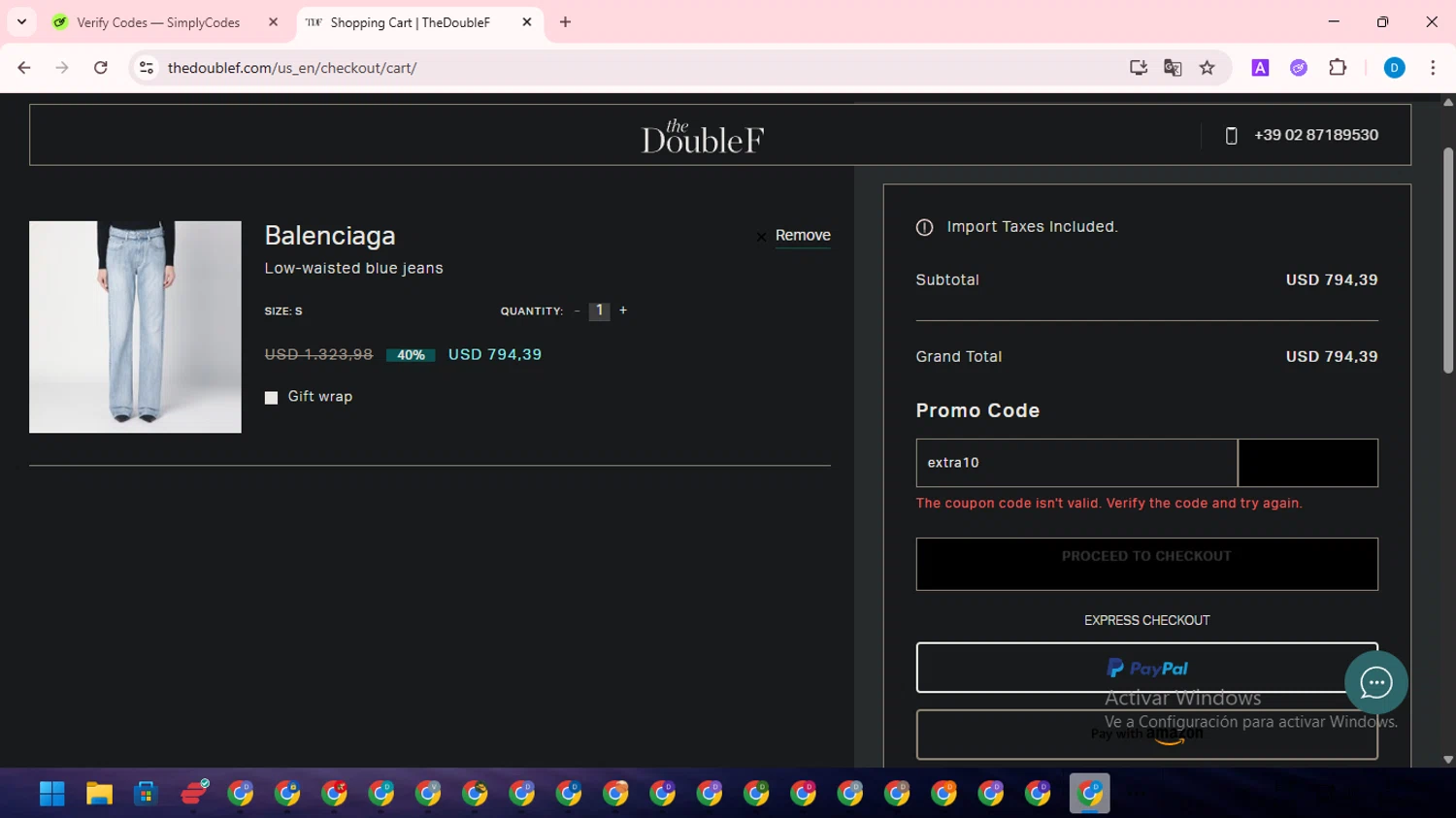Viewport: 1456px width, 818px height.
Task: Reload the page with refresh icon
Action: tap(101, 68)
